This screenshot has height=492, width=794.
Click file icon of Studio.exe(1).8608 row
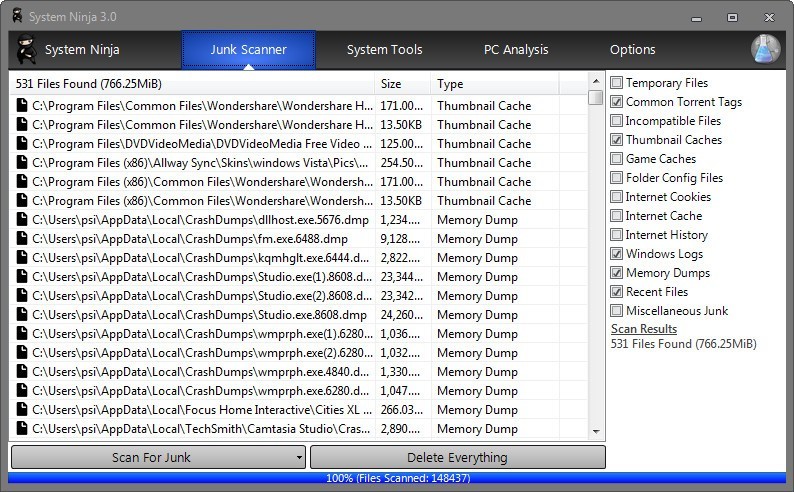click(x=22, y=276)
